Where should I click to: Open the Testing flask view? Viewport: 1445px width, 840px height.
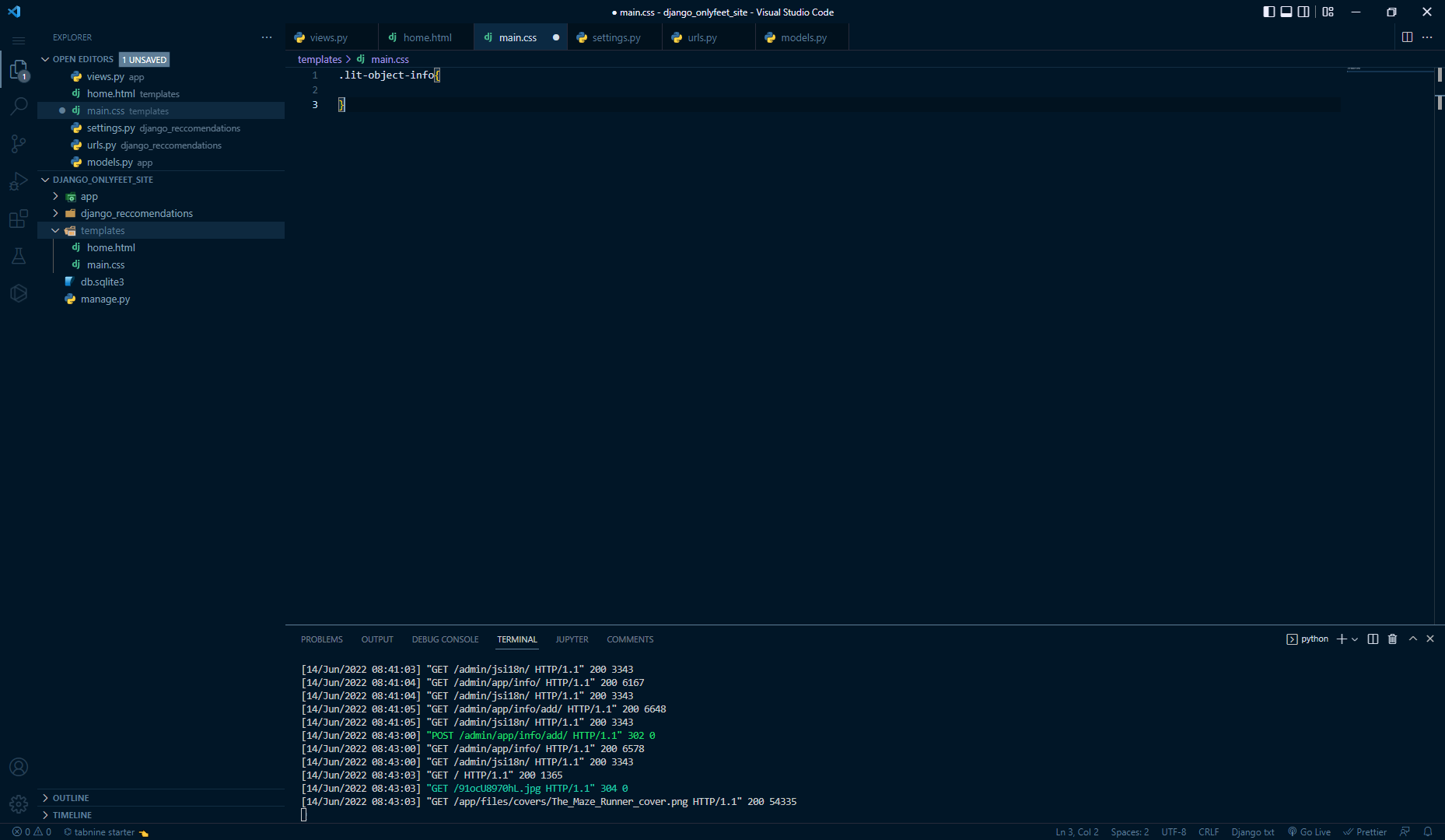pos(19,256)
